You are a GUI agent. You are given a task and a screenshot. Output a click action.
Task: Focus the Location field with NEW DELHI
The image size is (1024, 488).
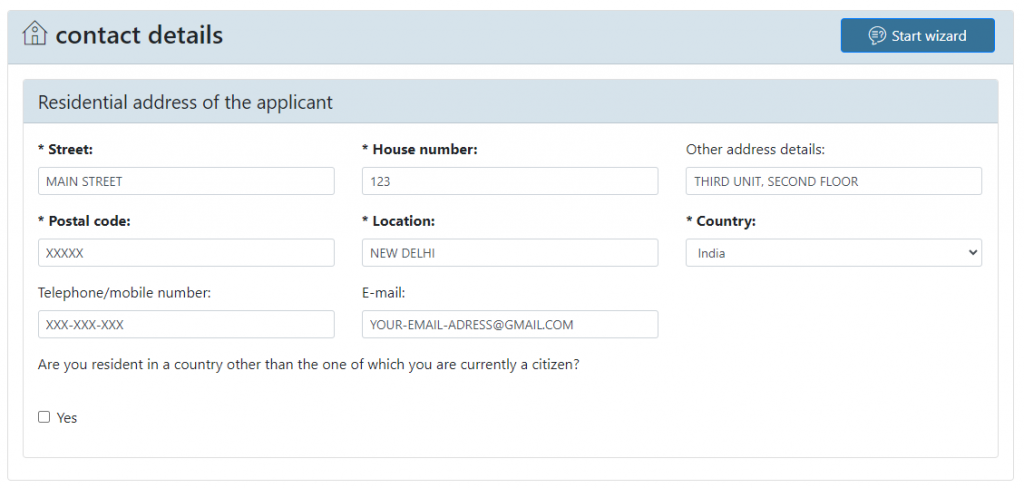[x=509, y=253]
